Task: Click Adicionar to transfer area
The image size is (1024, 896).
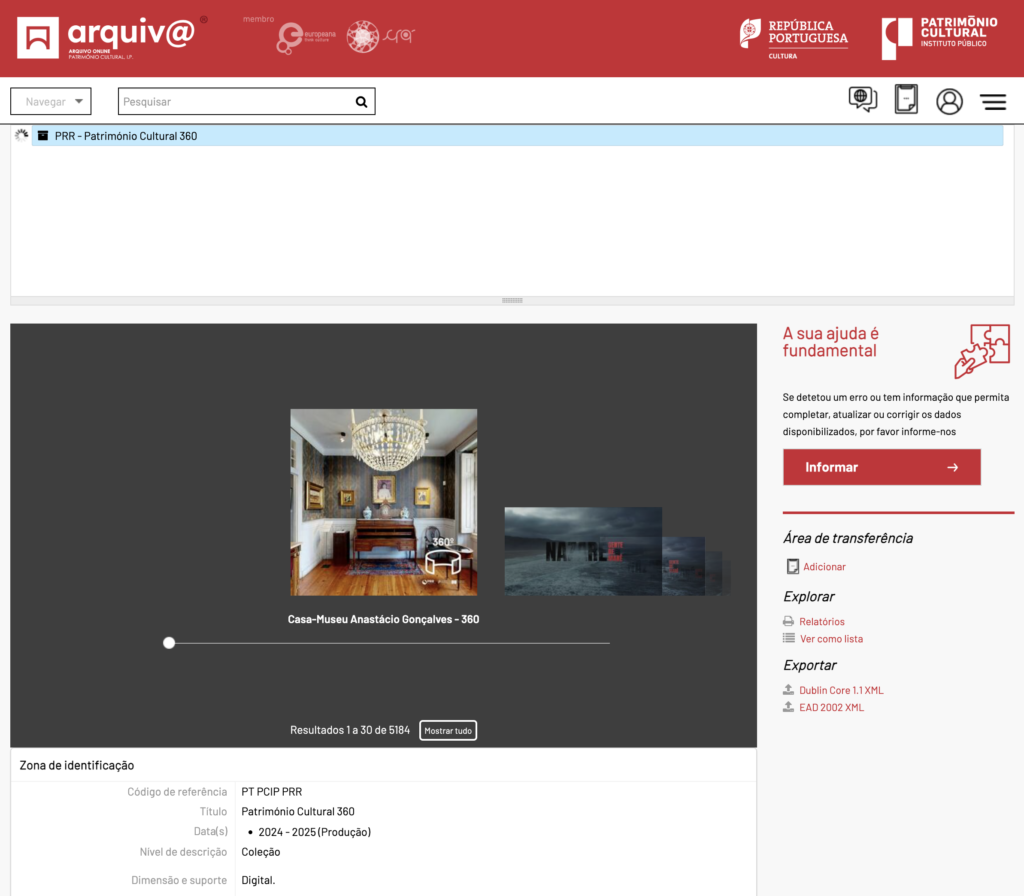Action: pyautogui.click(x=824, y=567)
